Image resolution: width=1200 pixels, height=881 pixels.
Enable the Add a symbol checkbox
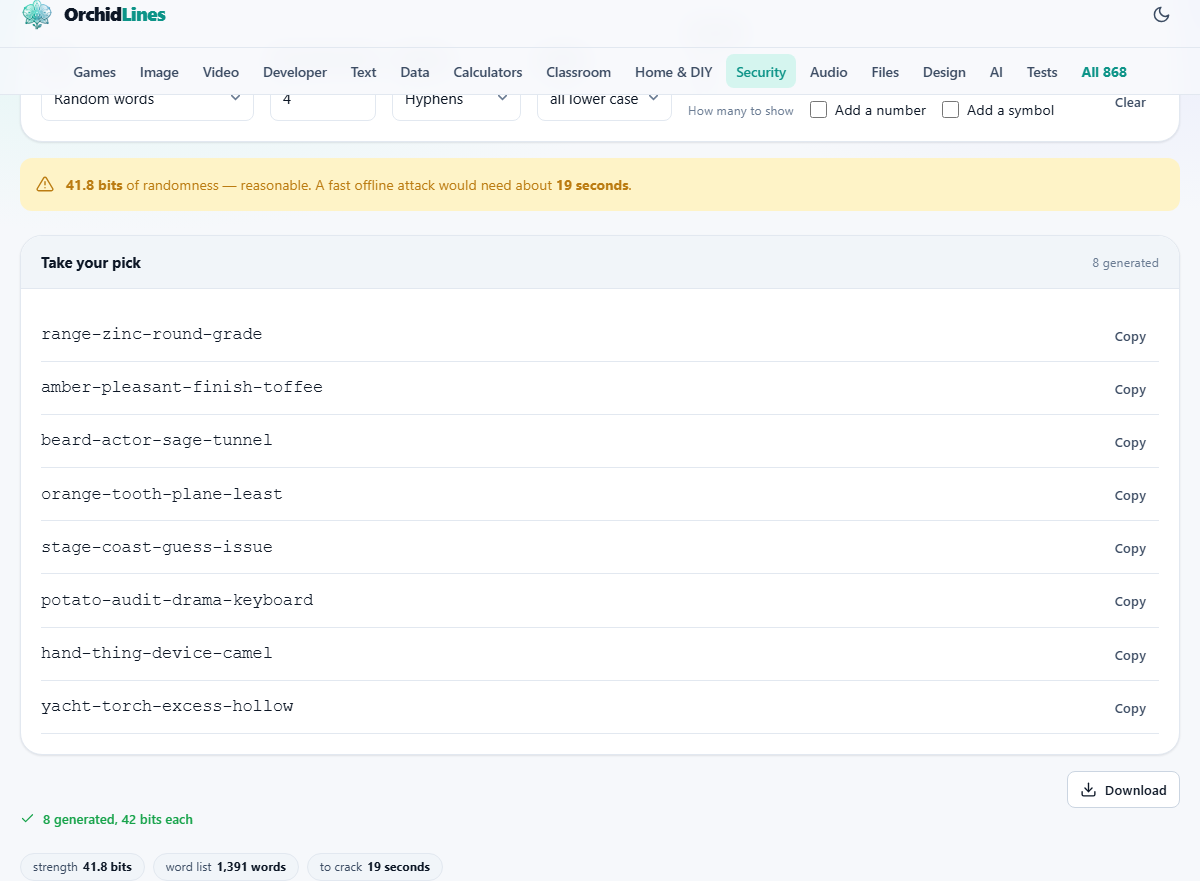(x=950, y=110)
